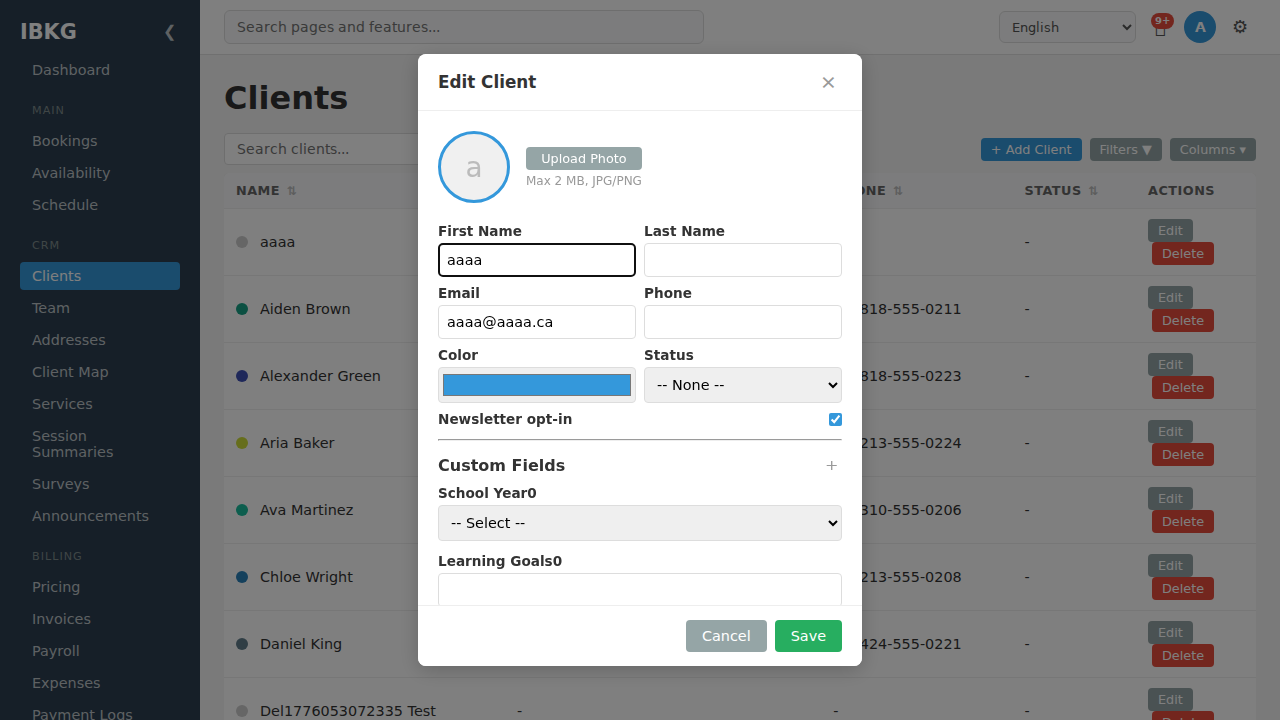The width and height of the screenshot is (1280, 720).
Task: Open the Columns dropdown
Action: click(1213, 150)
